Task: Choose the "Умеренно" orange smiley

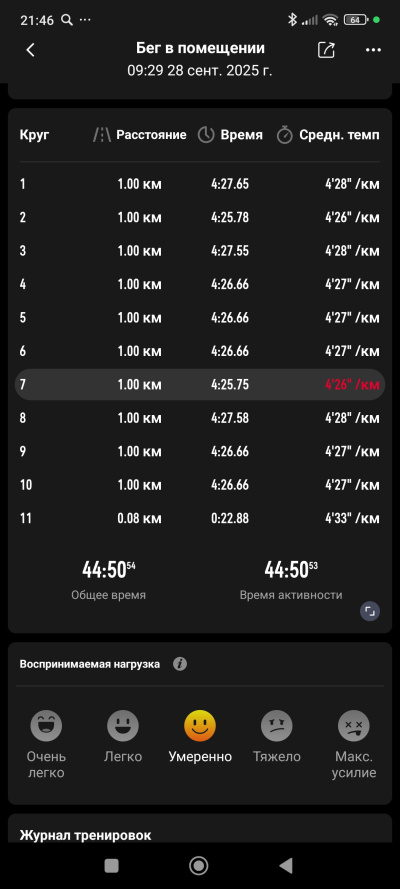Action: pos(200,726)
